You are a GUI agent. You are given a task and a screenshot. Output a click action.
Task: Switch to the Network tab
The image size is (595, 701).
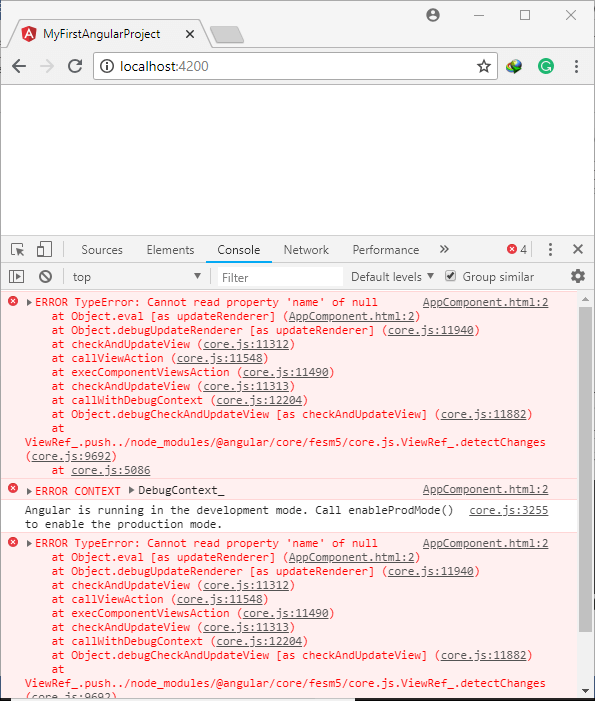(x=306, y=249)
